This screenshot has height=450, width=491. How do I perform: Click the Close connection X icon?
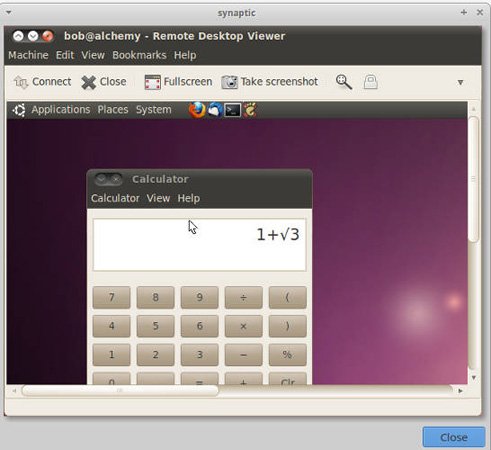pyautogui.click(x=89, y=82)
